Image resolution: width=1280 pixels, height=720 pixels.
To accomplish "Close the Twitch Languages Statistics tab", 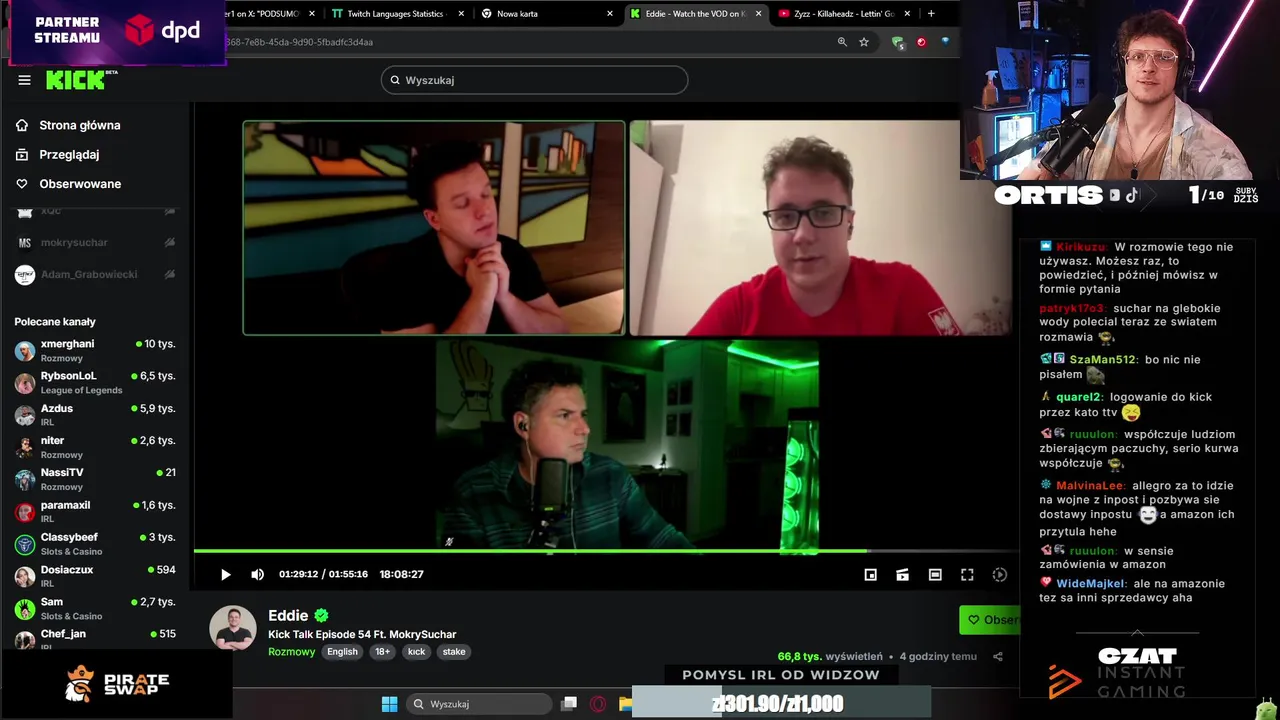I will coord(461,14).
